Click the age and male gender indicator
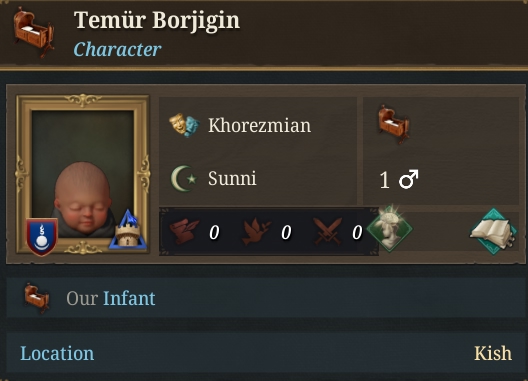The height and width of the screenshot is (381, 528). [x=399, y=180]
